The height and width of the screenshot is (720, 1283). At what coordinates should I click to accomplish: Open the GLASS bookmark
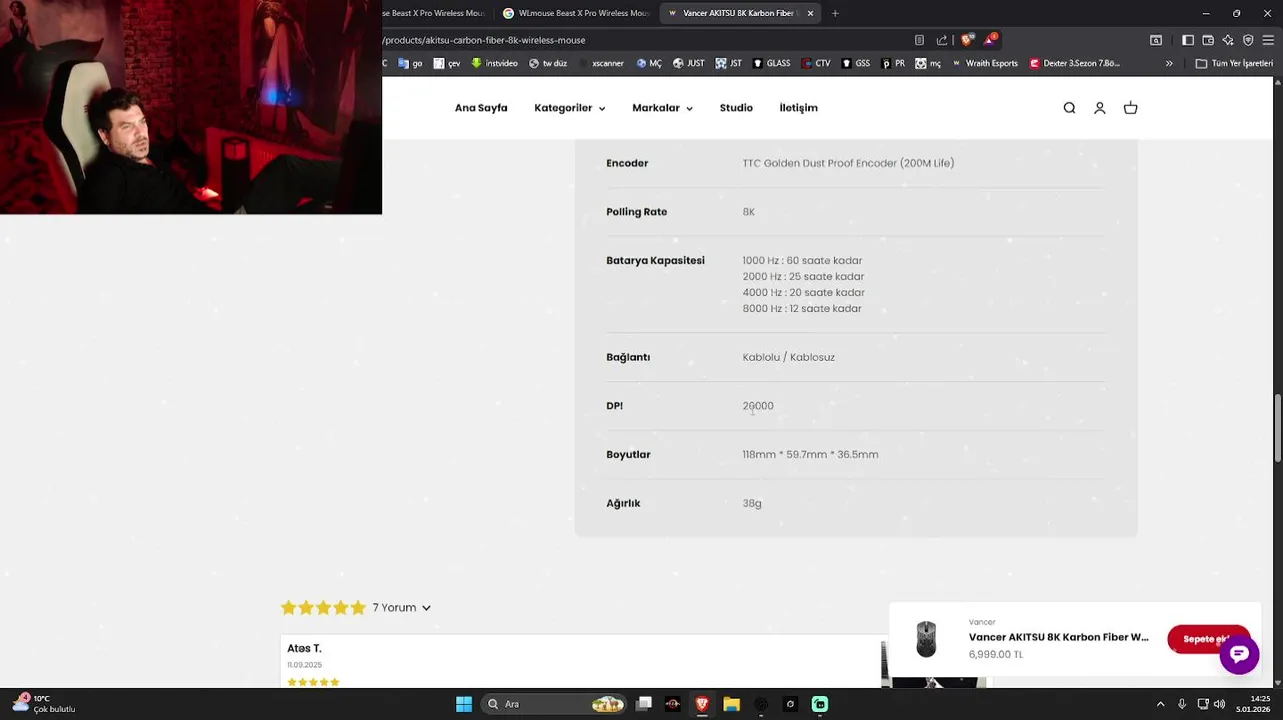(771, 63)
